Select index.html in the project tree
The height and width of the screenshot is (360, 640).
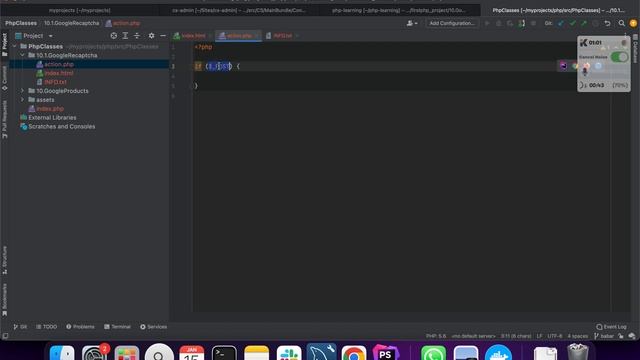click(59, 73)
